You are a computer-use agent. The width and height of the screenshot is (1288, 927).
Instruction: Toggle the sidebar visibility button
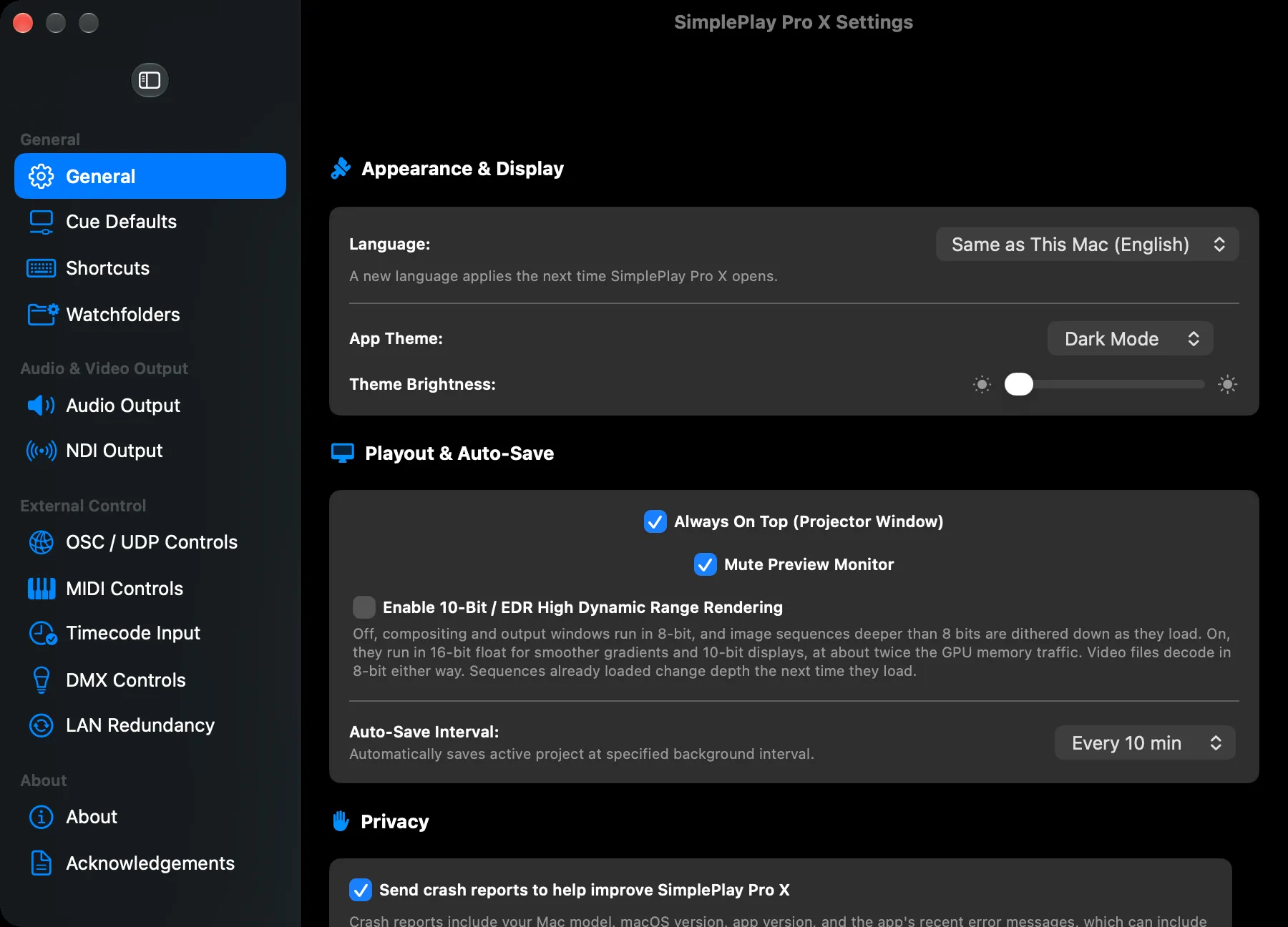coord(150,80)
